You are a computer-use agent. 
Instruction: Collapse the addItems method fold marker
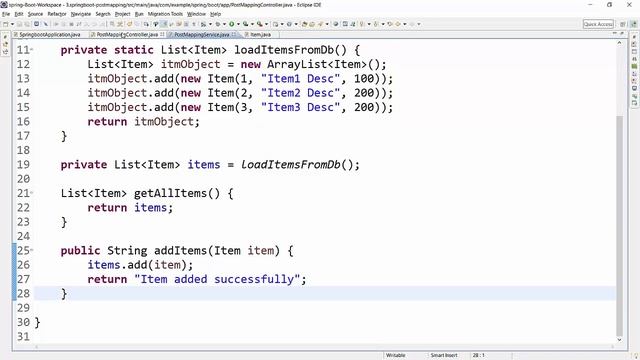(32, 251)
